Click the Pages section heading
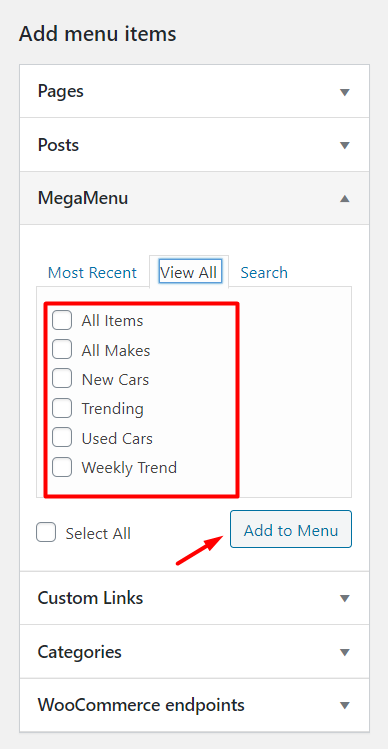The width and height of the screenshot is (388, 749). click(x=61, y=92)
